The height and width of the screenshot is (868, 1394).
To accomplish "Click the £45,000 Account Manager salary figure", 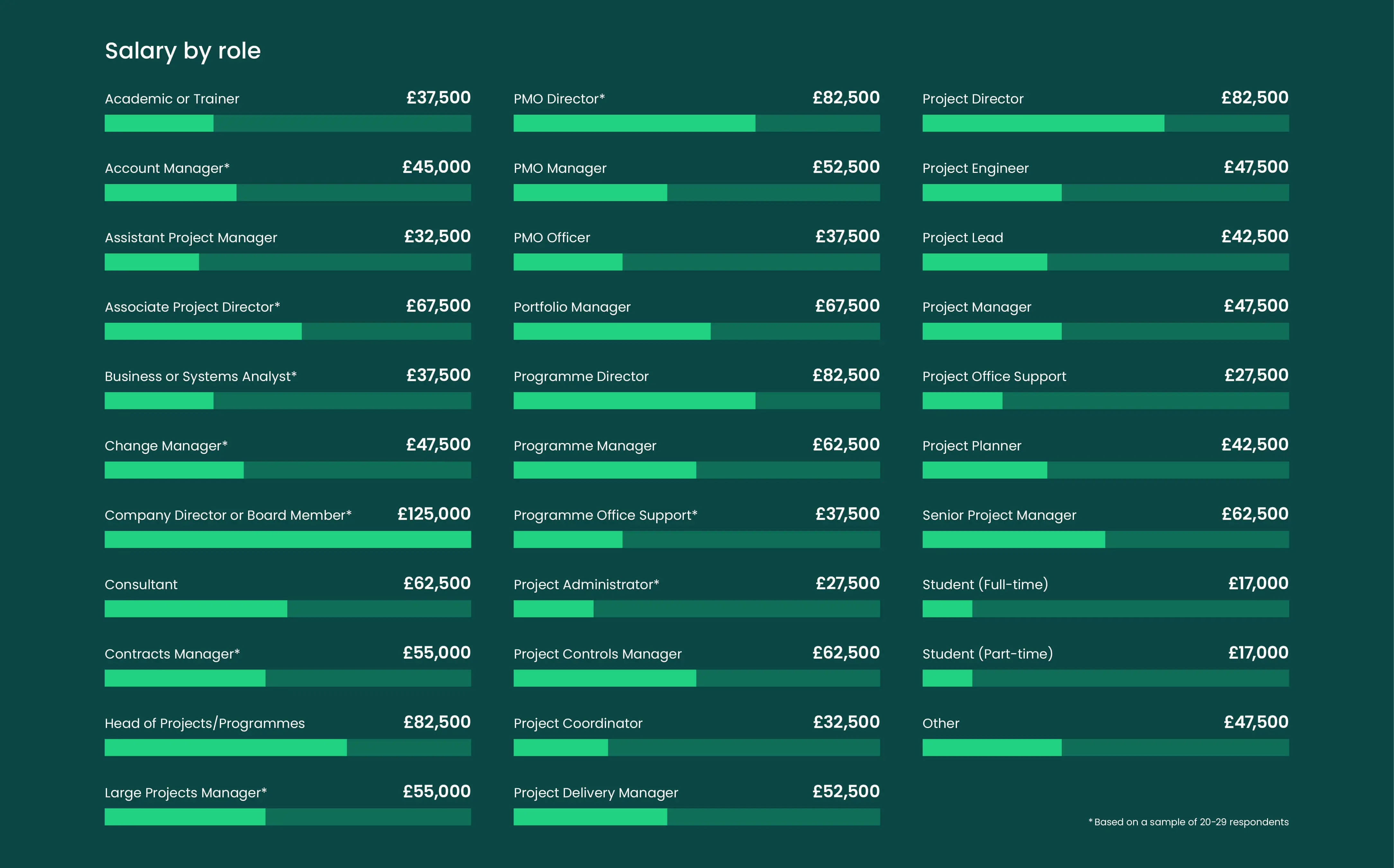I will 436,167.
